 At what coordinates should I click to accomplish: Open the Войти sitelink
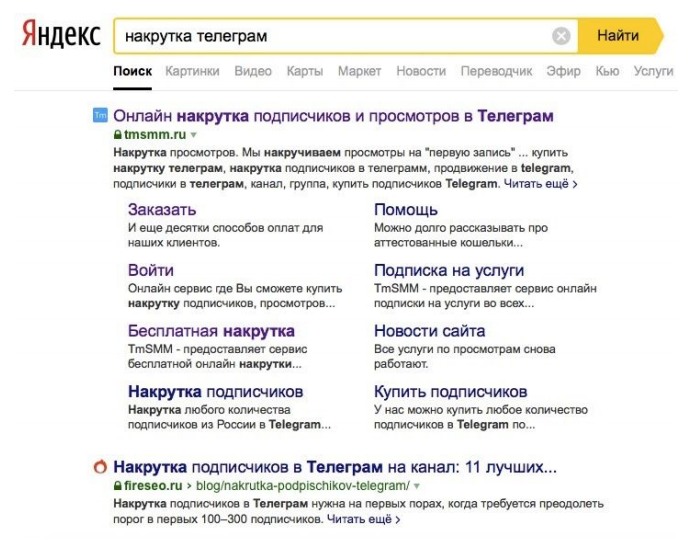151,270
